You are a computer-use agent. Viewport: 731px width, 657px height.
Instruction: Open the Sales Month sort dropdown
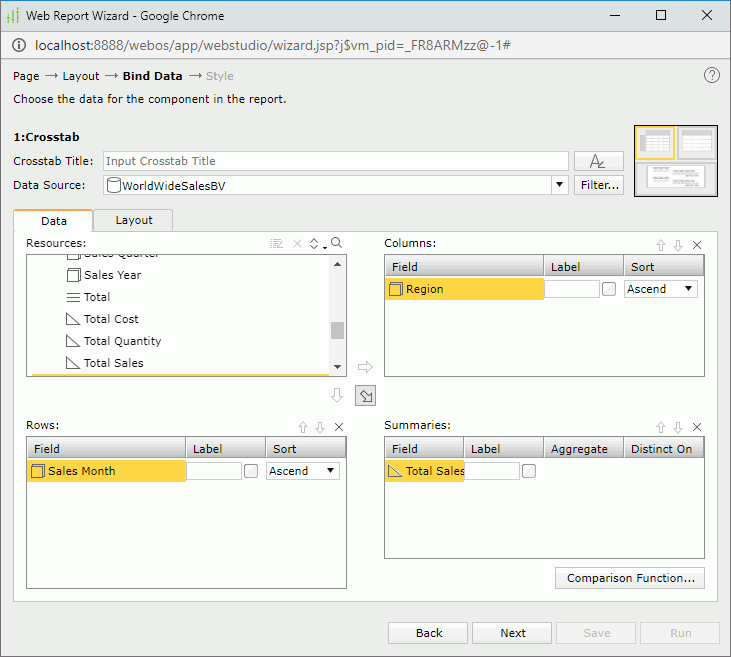(303, 471)
